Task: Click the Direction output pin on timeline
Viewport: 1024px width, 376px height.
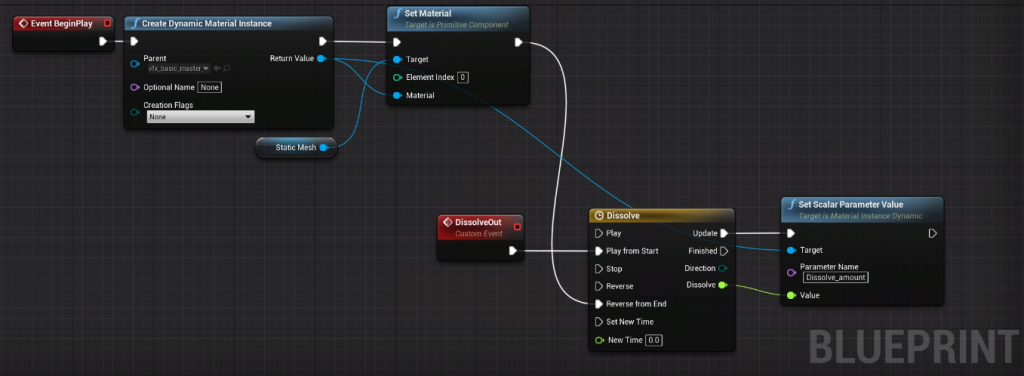Action: pyautogui.click(x=723, y=268)
